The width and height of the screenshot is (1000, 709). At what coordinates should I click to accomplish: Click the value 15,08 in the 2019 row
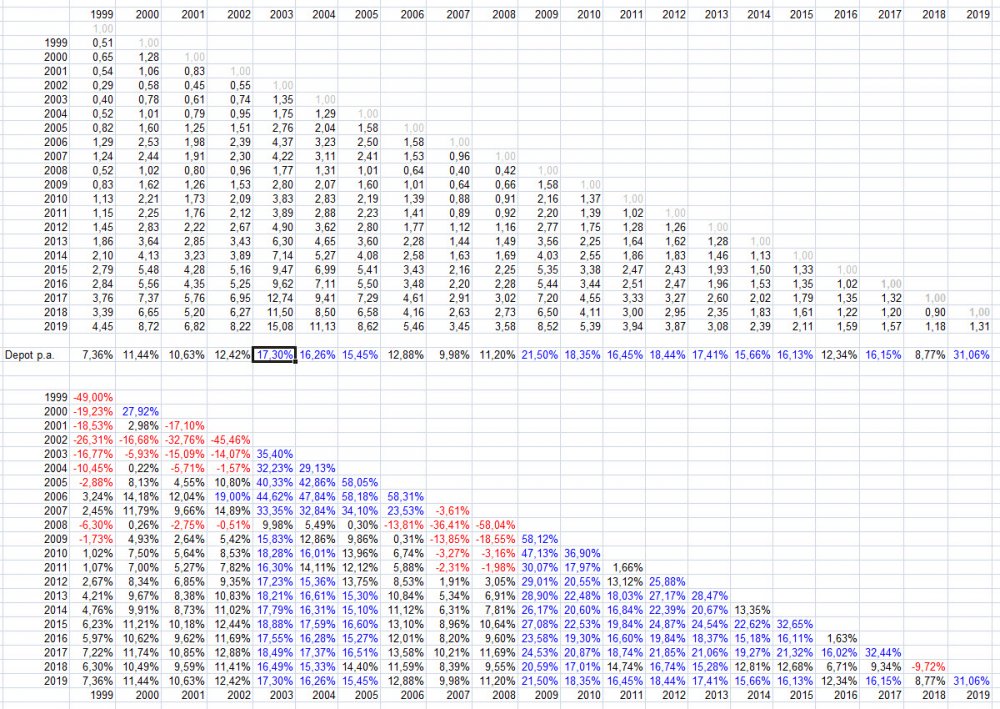pos(281,326)
